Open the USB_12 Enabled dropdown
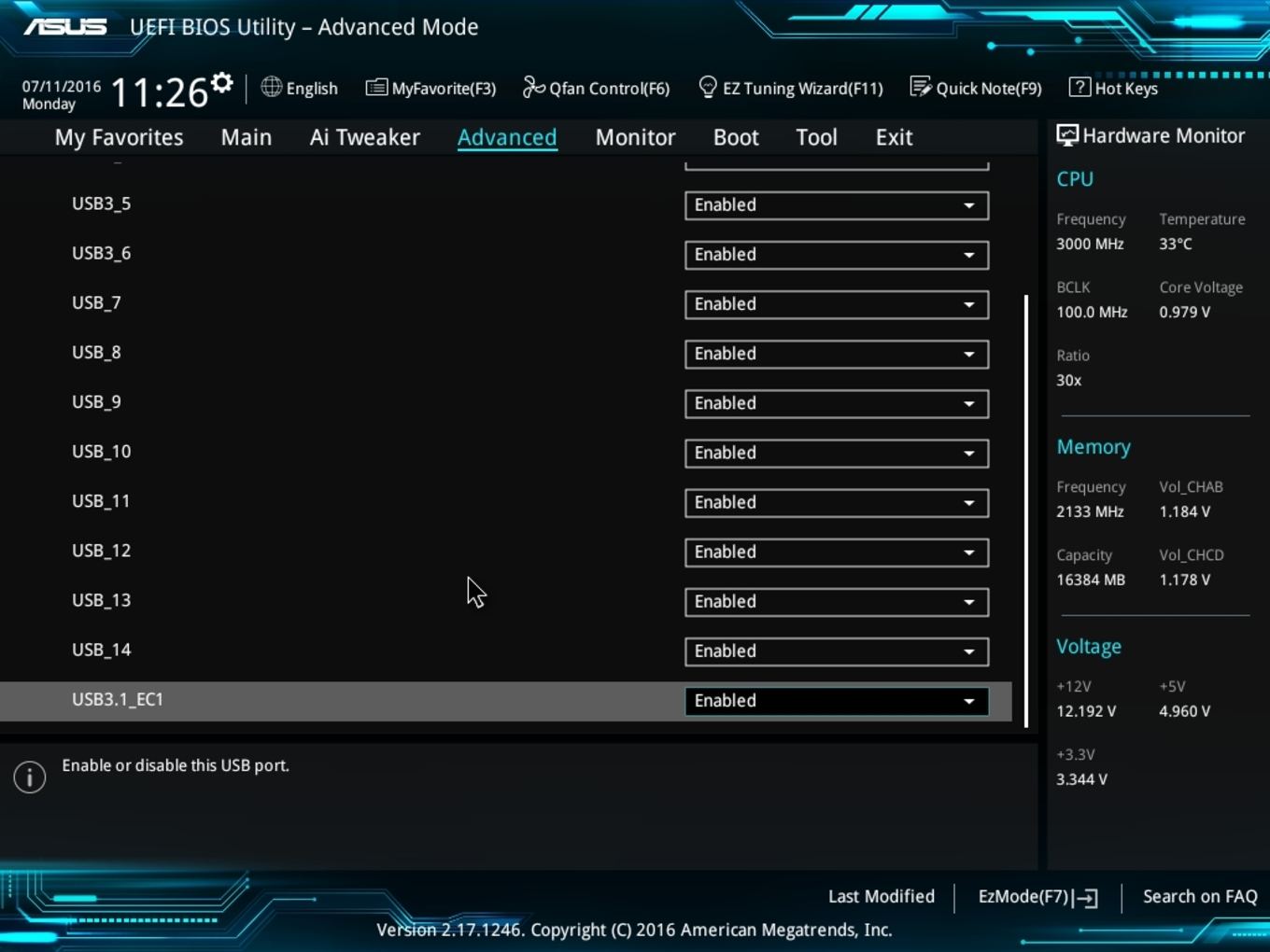This screenshot has height=952, width=1270. click(x=837, y=552)
